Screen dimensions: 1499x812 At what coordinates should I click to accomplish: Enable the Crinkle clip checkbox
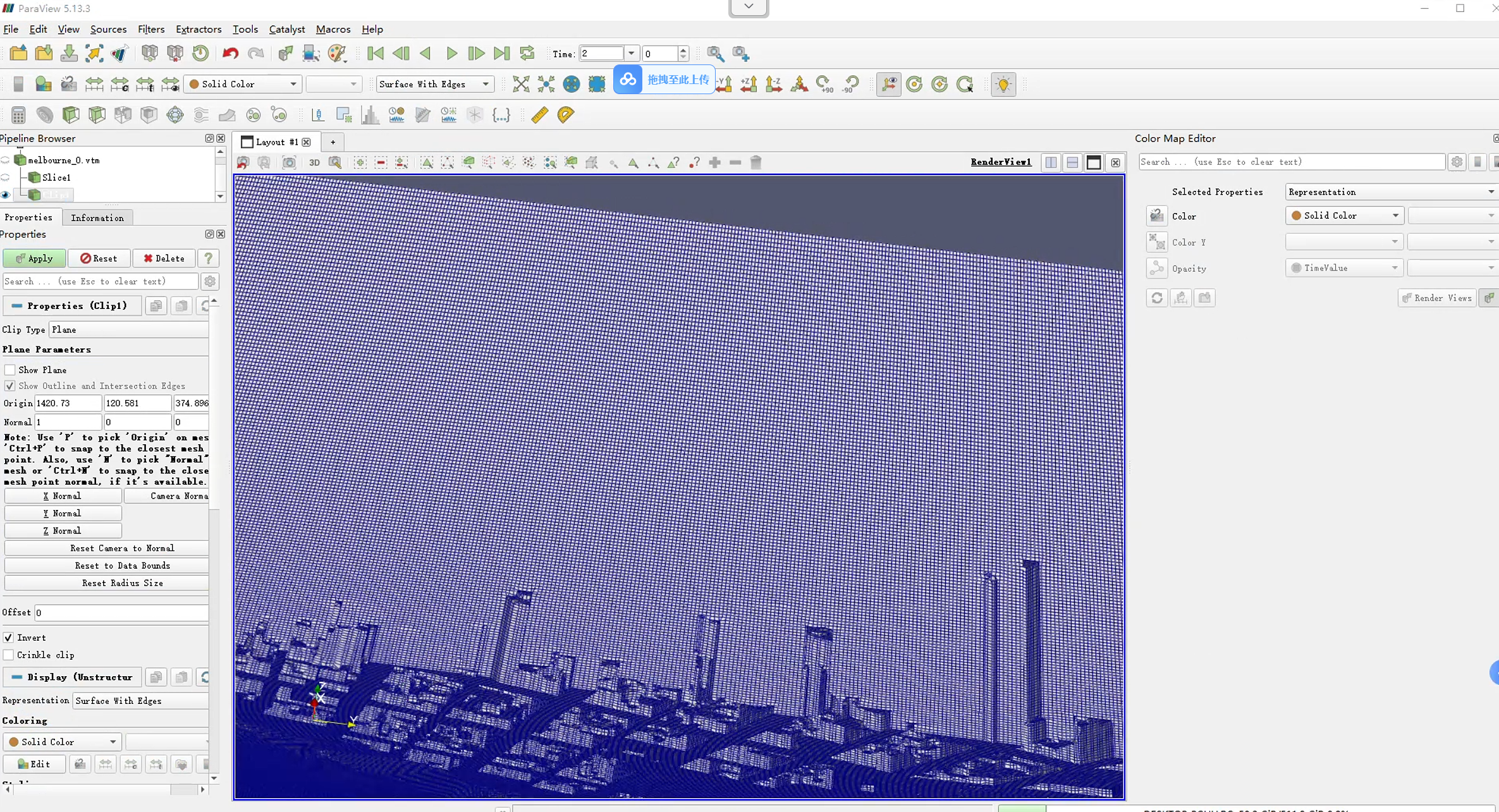(x=9, y=655)
